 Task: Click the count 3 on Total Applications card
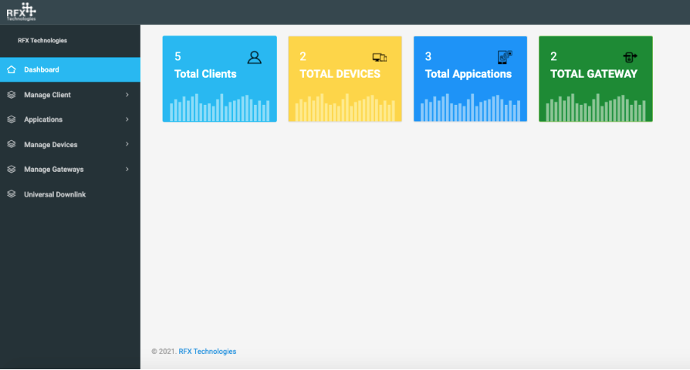pyautogui.click(x=428, y=56)
